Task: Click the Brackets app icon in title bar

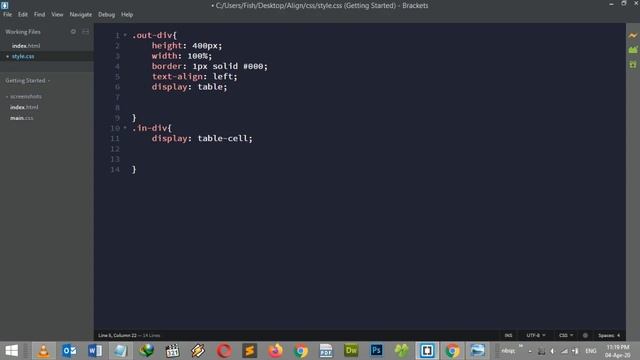Action: pos(4,5)
